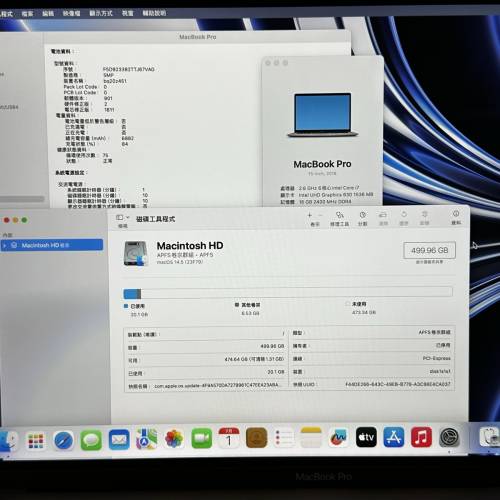
Task: Expand Macintosh HD disclosure triangle in sidebar
Action: [5, 246]
